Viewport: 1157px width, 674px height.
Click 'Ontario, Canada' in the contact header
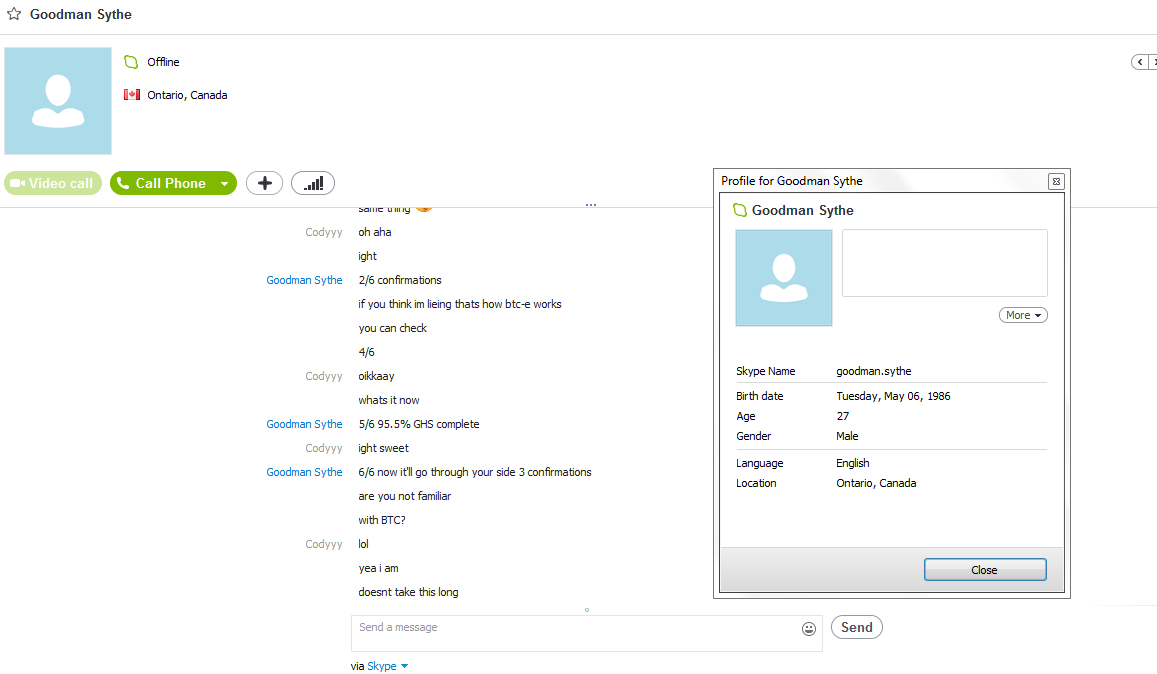click(x=187, y=95)
